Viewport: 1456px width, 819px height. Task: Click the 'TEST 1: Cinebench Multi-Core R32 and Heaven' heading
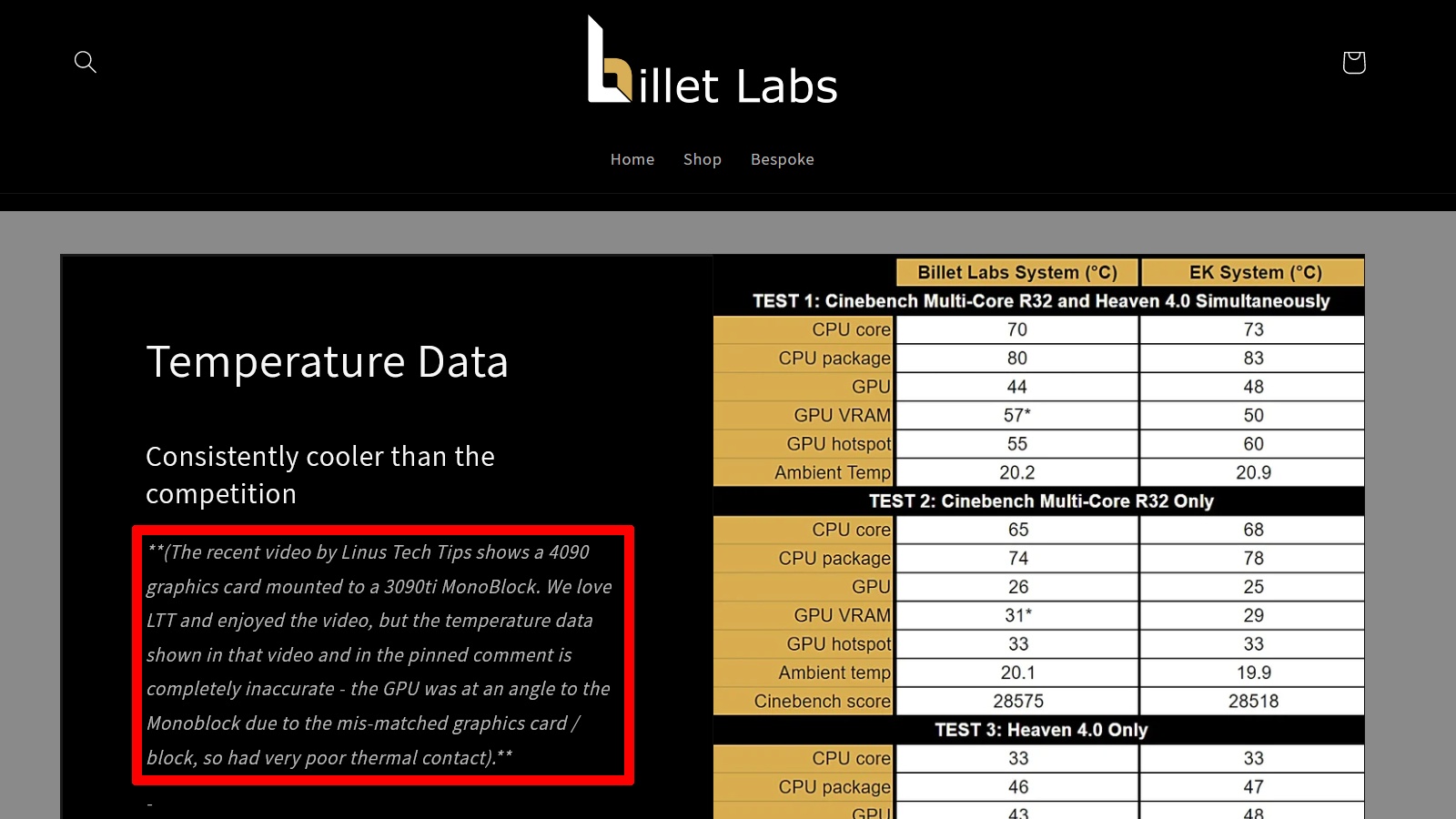pyautogui.click(x=1041, y=301)
